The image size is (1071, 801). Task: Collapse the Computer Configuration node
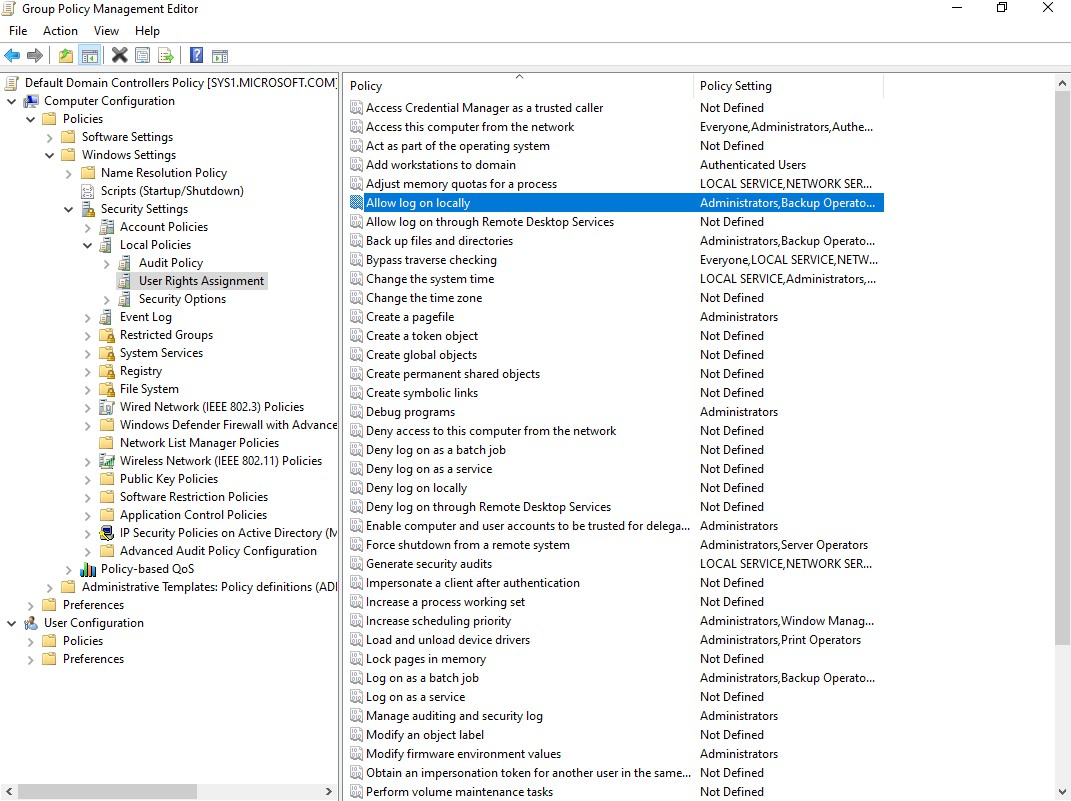(12, 101)
